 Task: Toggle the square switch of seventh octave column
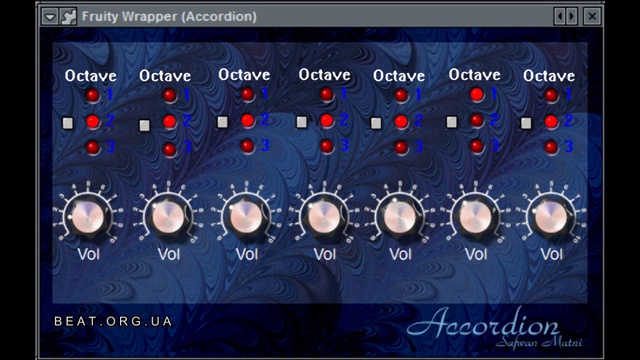tap(527, 123)
